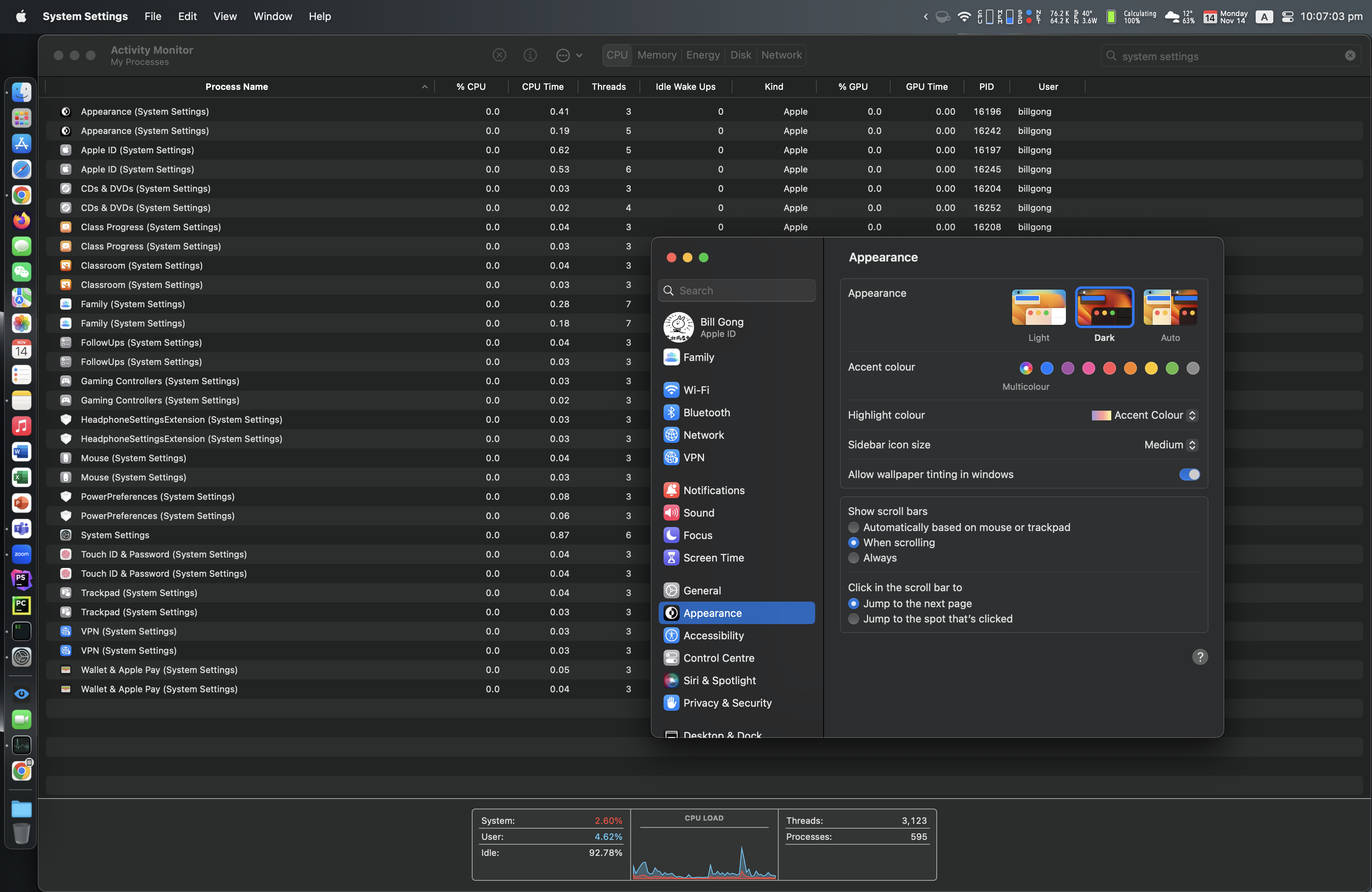Choose the blue accent colour

[1047, 368]
